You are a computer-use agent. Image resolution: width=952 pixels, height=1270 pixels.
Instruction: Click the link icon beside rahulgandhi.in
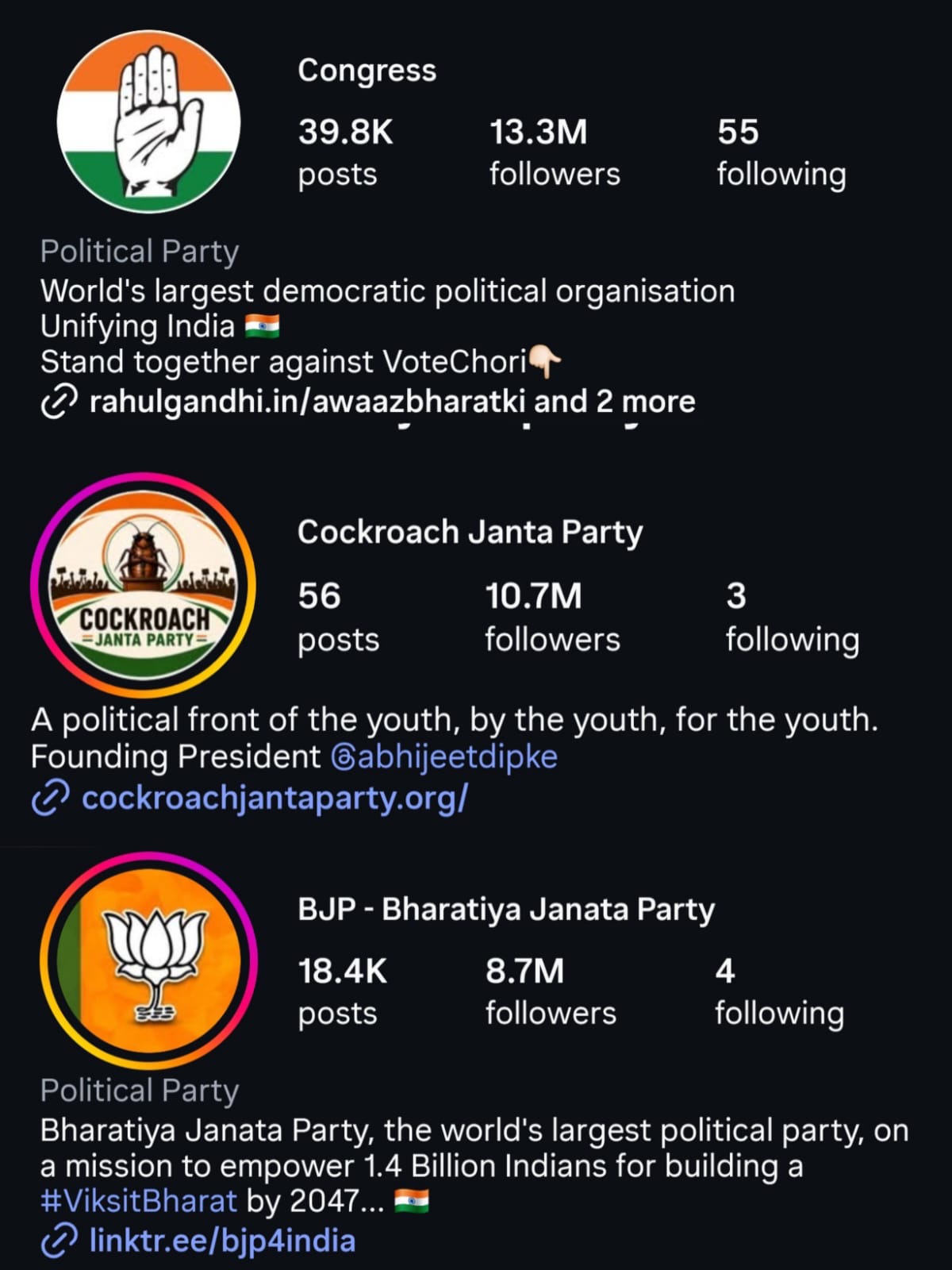pos(59,402)
